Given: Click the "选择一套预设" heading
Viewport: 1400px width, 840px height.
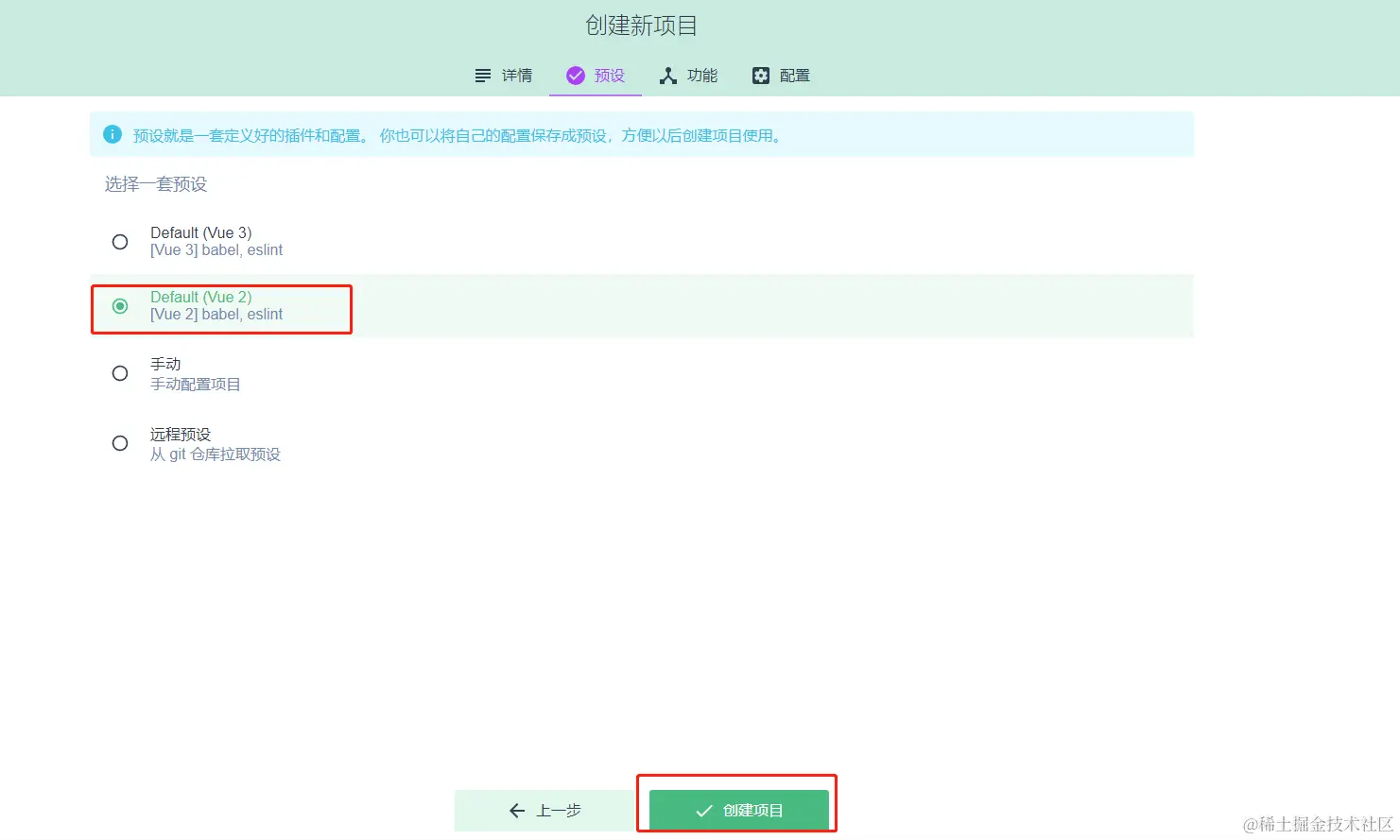Looking at the screenshot, I should [x=156, y=184].
